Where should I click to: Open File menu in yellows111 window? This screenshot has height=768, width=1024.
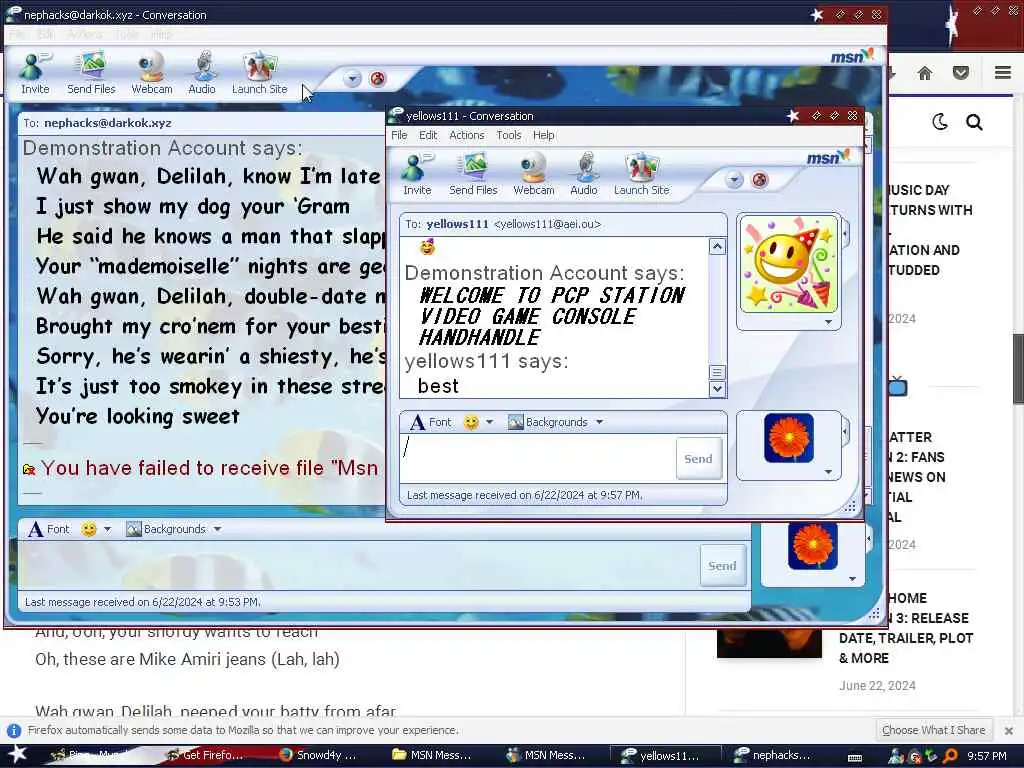[x=399, y=135]
